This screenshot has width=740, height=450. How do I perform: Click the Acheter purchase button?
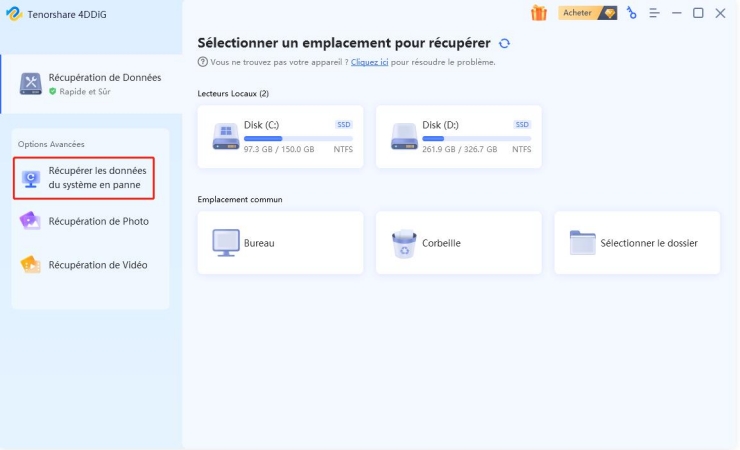[587, 13]
